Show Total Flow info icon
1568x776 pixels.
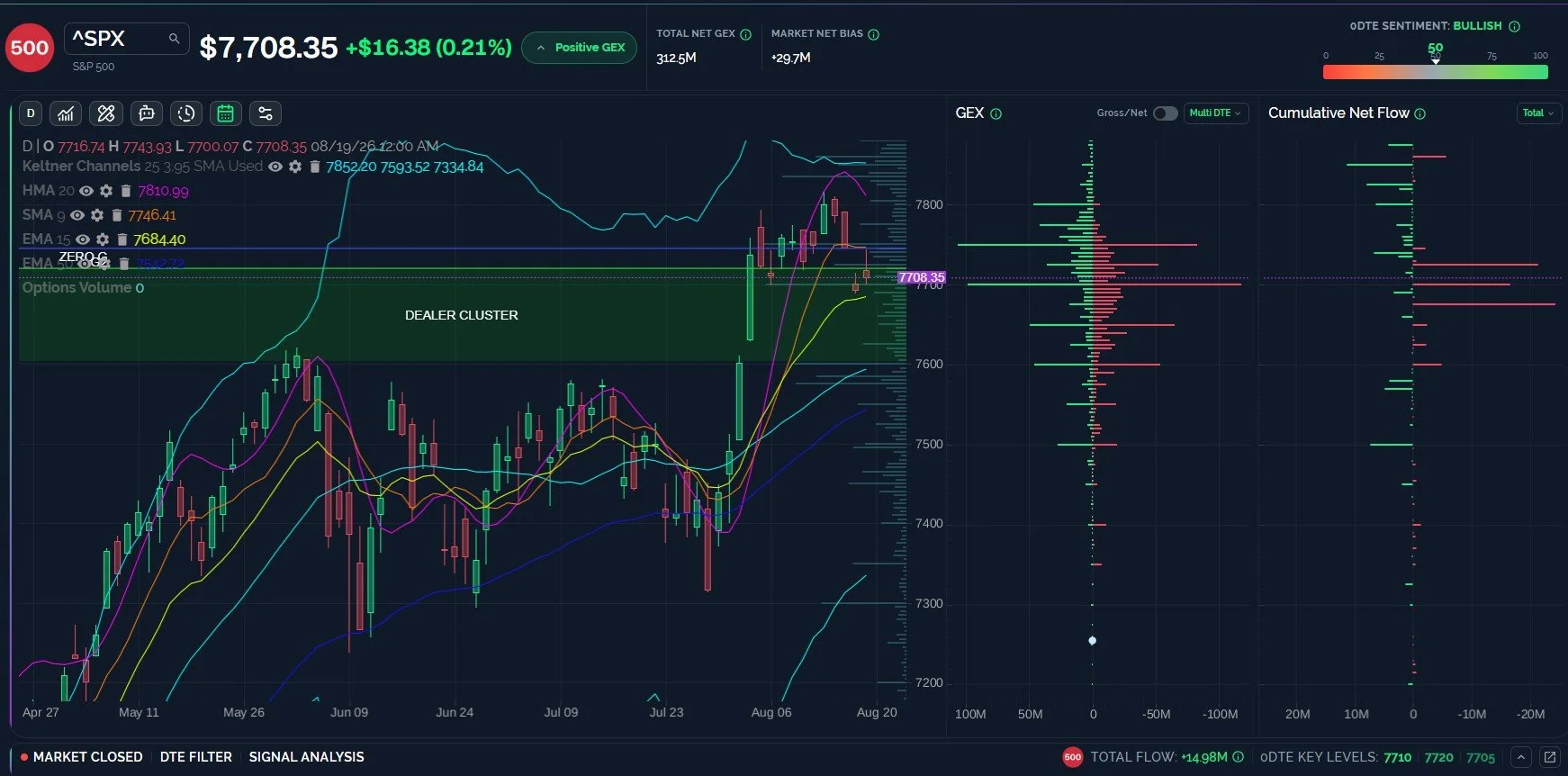[1239, 757]
